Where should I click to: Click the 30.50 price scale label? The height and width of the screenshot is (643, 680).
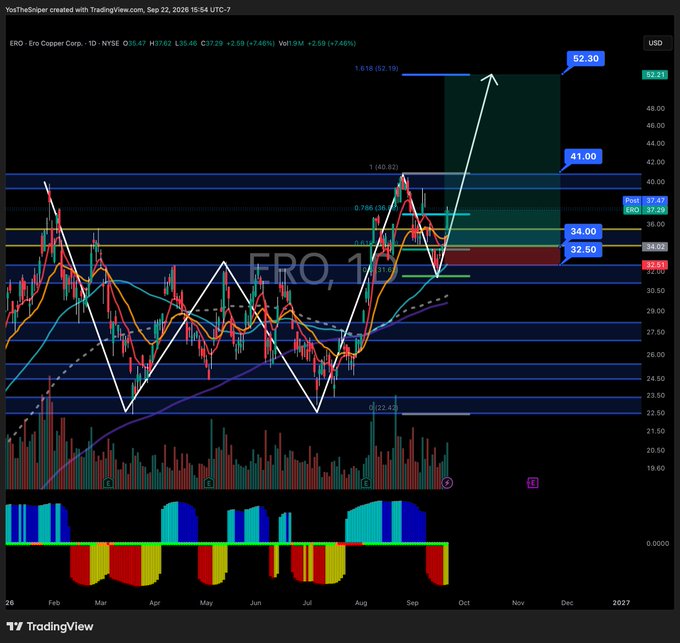pos(655,290)
